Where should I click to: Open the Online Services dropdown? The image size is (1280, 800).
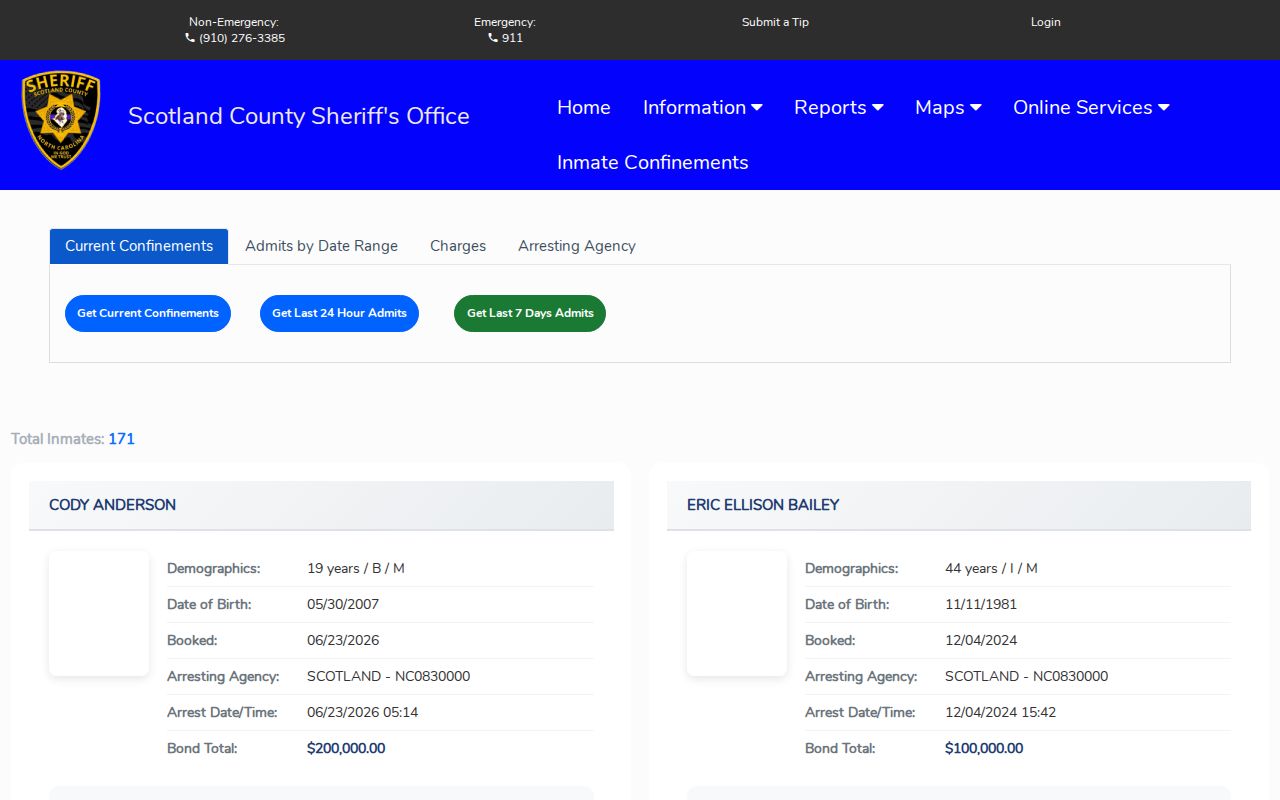click(x=1091, y=107)
